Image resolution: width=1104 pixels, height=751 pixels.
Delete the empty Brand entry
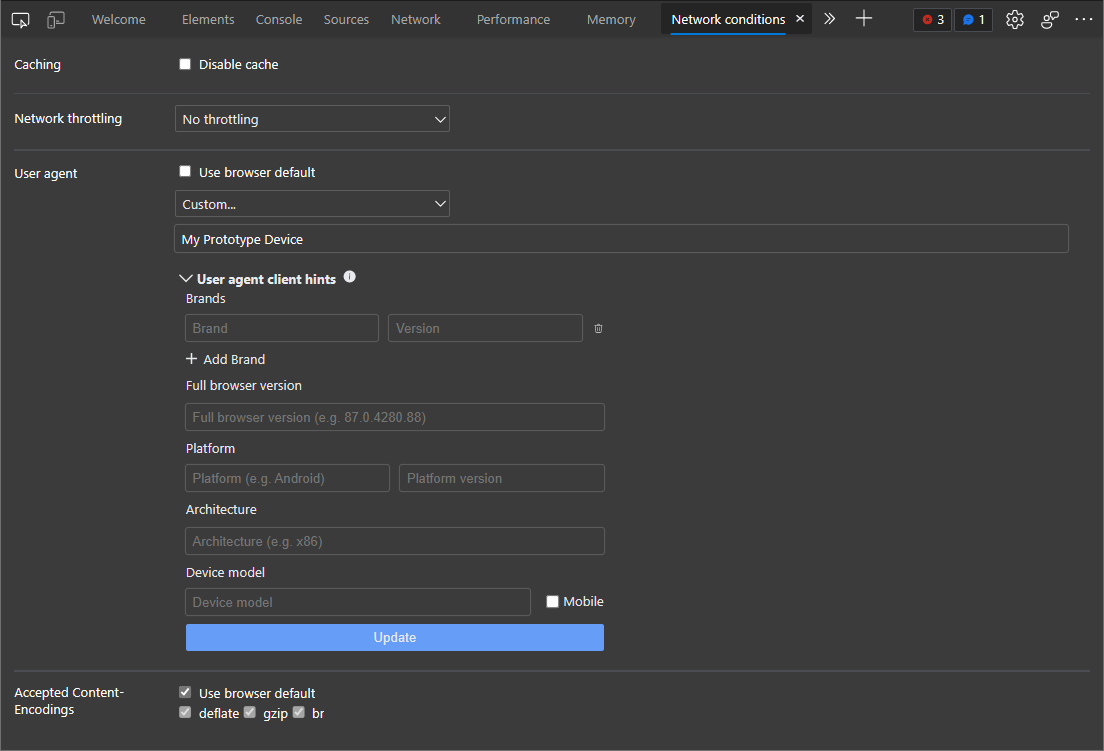tap(597, 327)
